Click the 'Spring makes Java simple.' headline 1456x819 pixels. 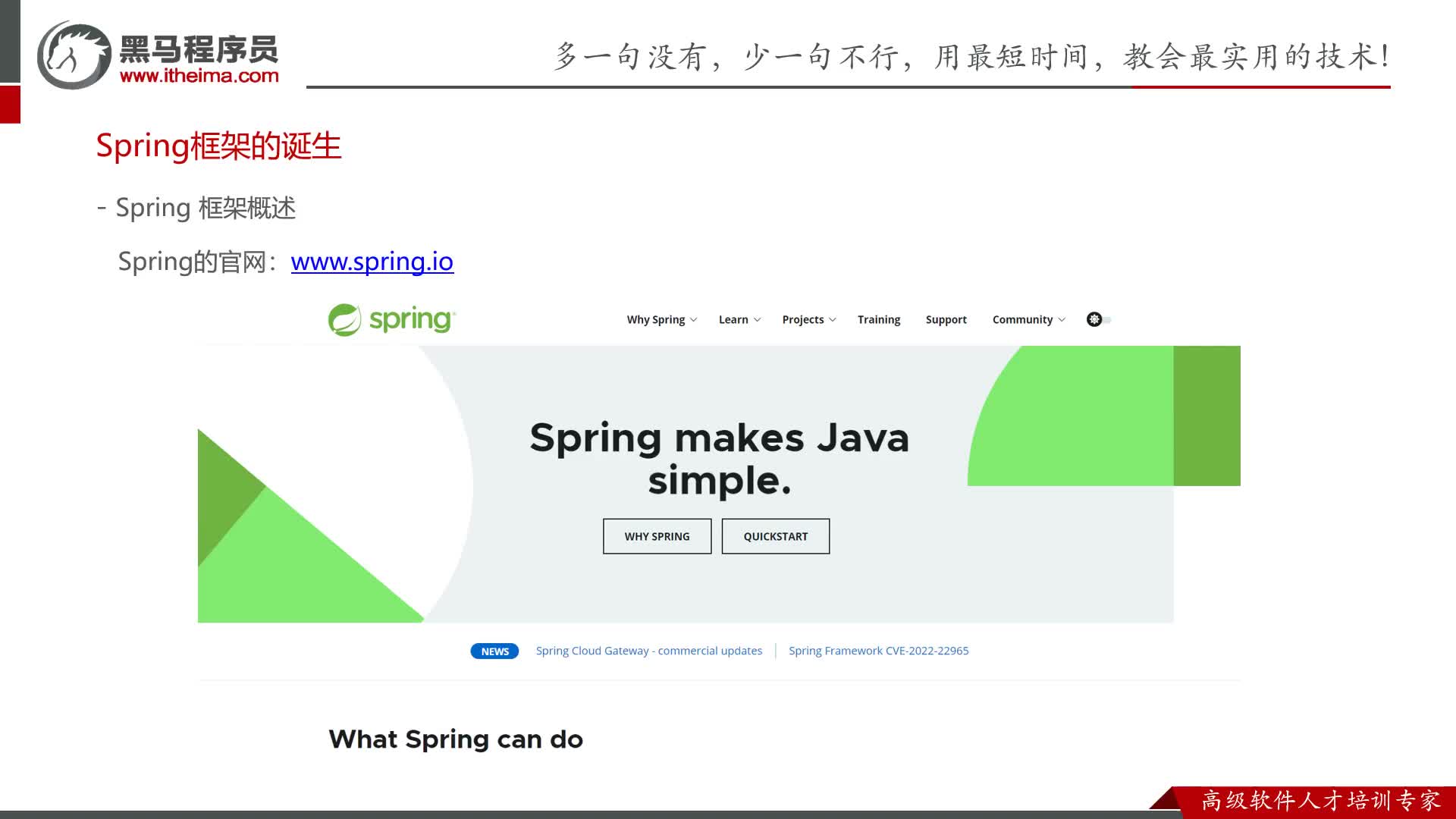tap(719, 459)
